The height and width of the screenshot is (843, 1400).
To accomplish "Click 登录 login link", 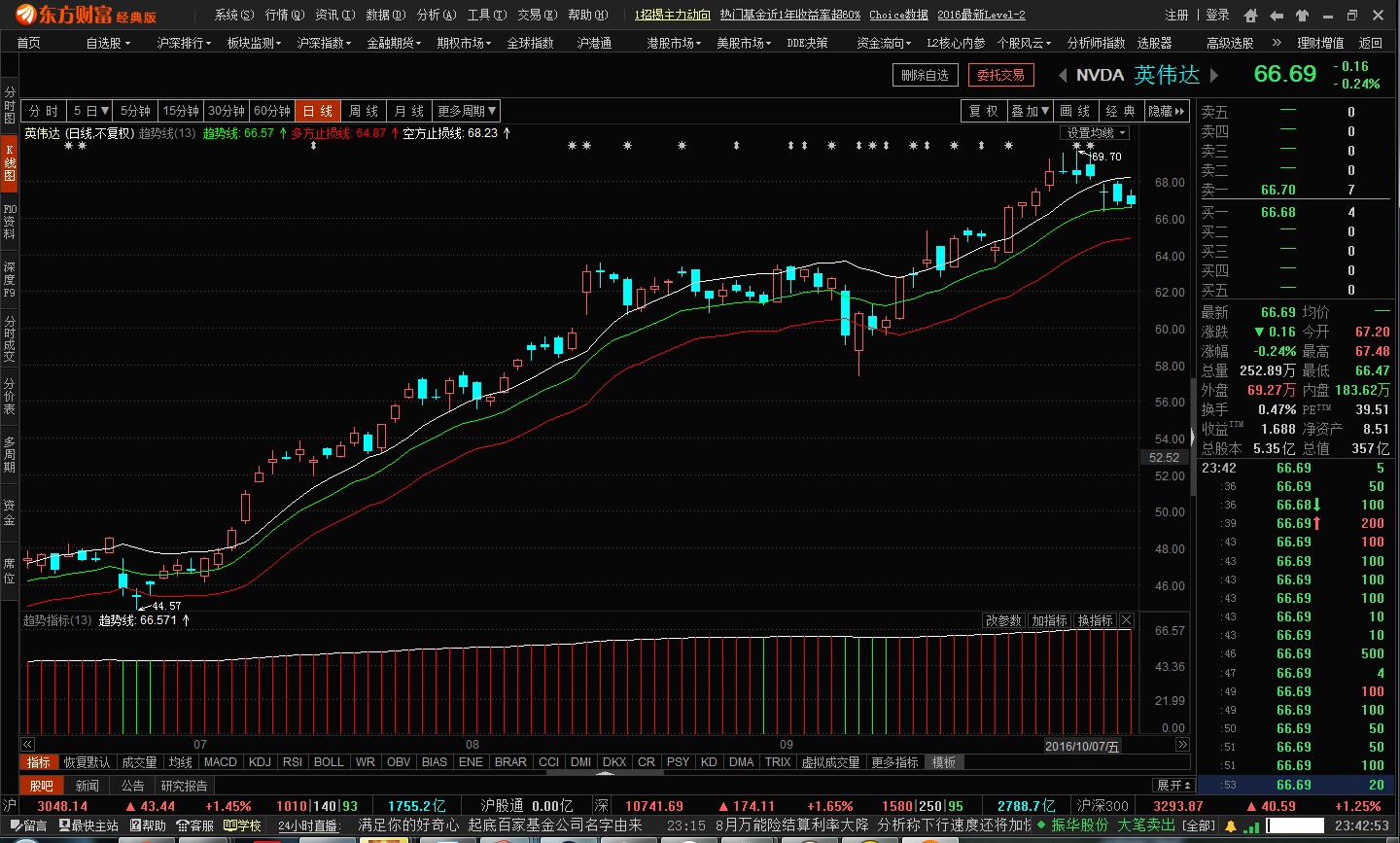I will pyautogui.click(x=1217, y=15).
